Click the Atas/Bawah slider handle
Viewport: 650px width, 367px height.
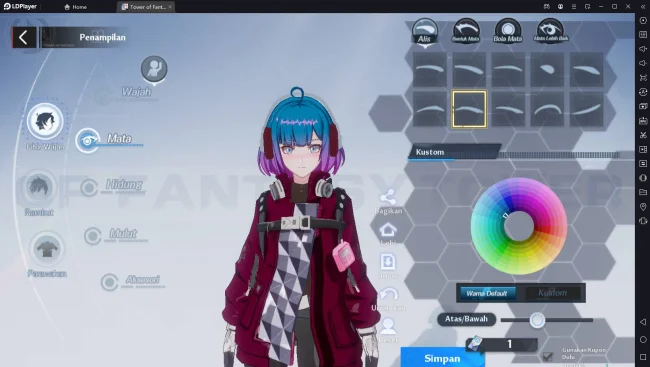coord(537,320)
